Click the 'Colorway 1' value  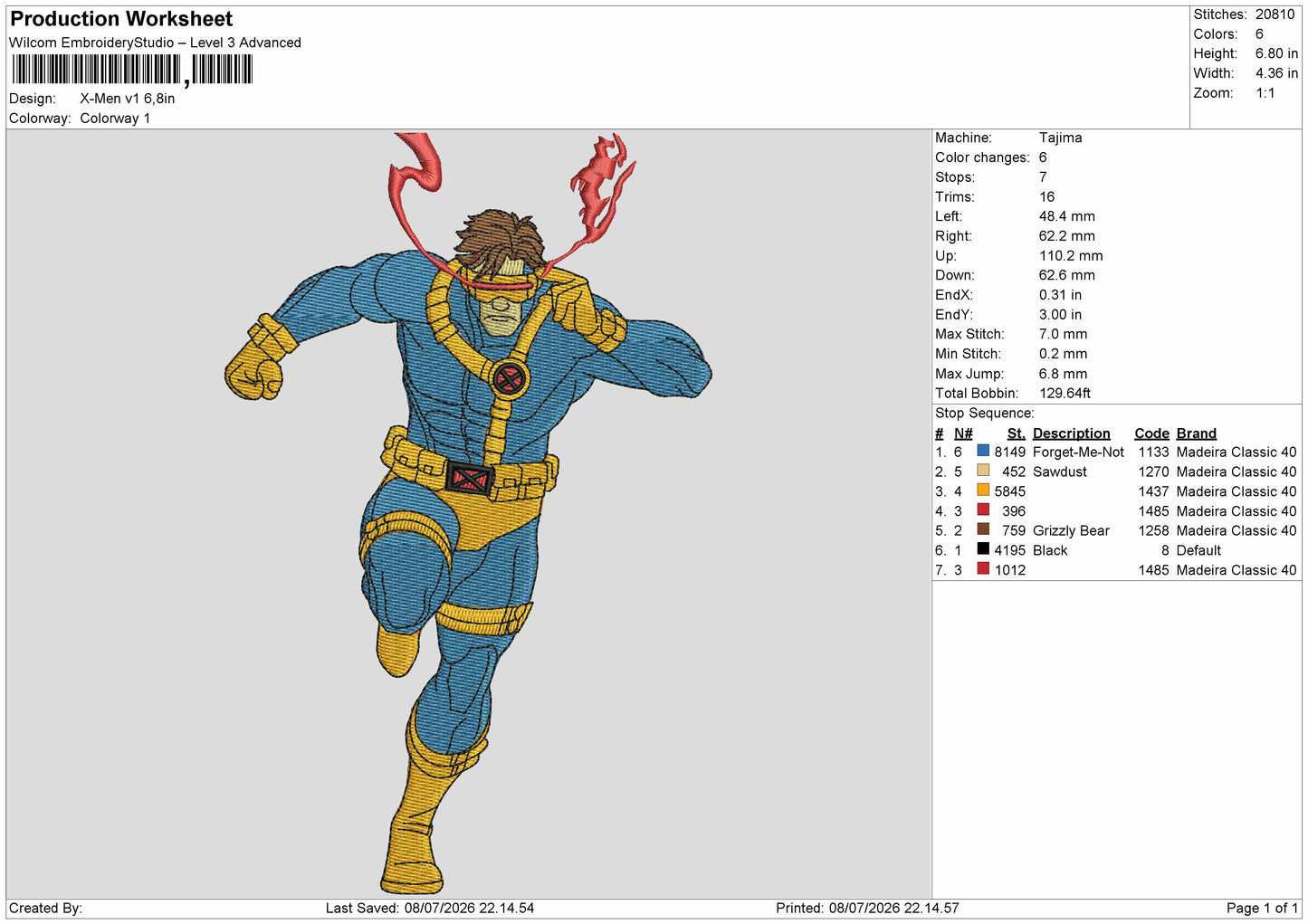115,119
